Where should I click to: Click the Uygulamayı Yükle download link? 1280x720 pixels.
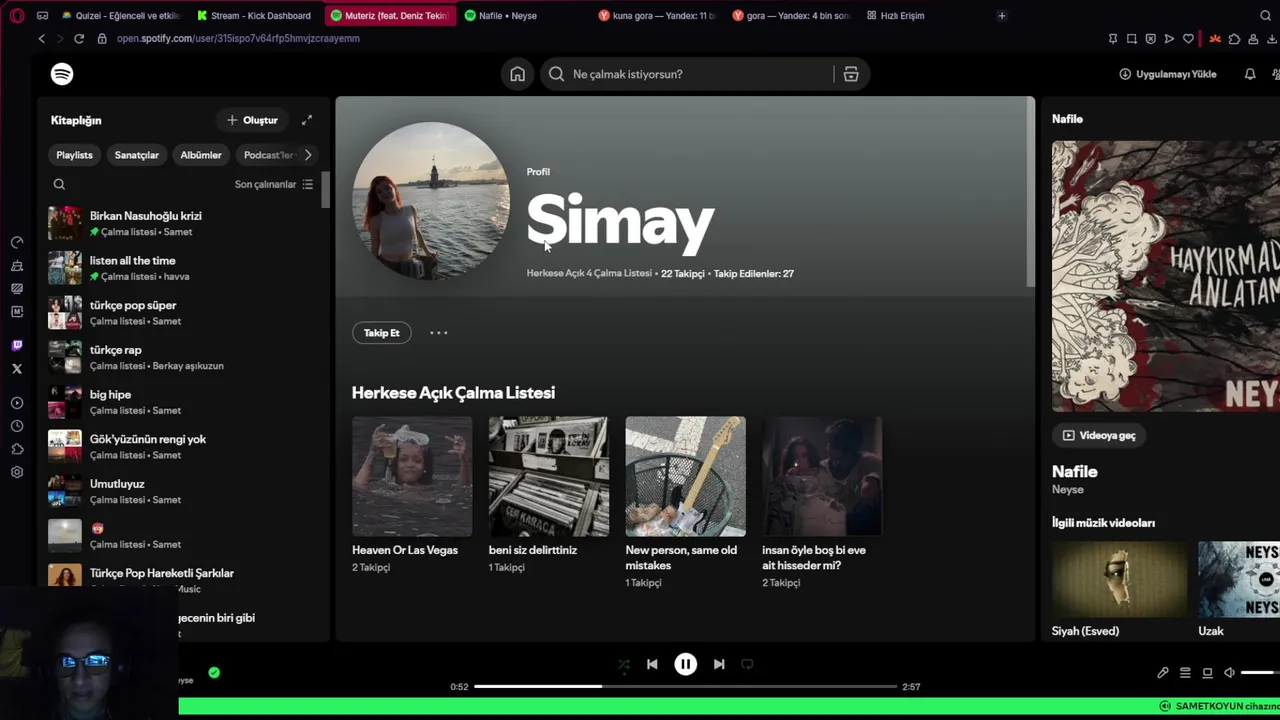[1167, 74]
